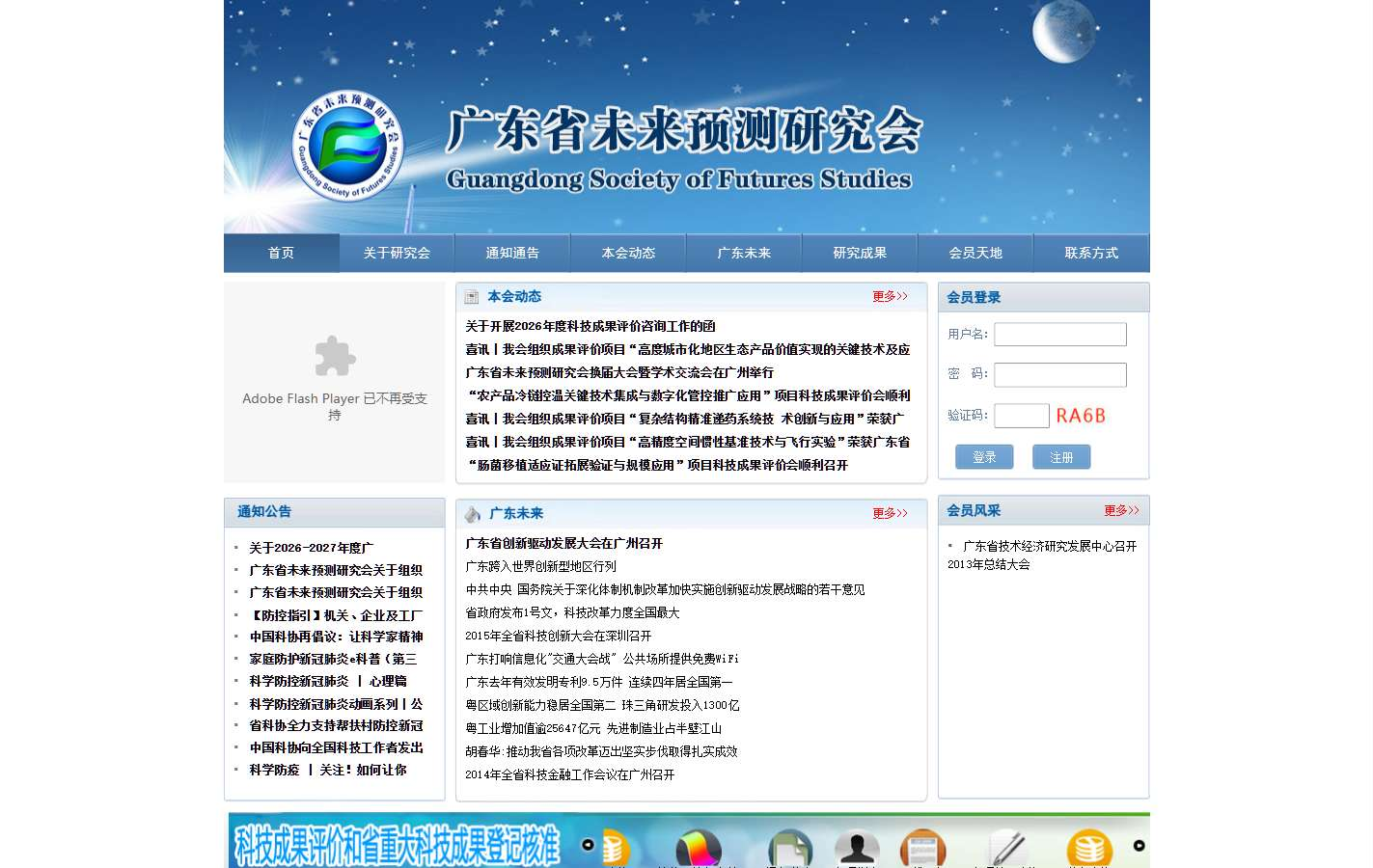Viewport: 1373px width, 868px height.
Task: Open article 粤工业增加值逾25647亿元
Action: coord(593,728)
